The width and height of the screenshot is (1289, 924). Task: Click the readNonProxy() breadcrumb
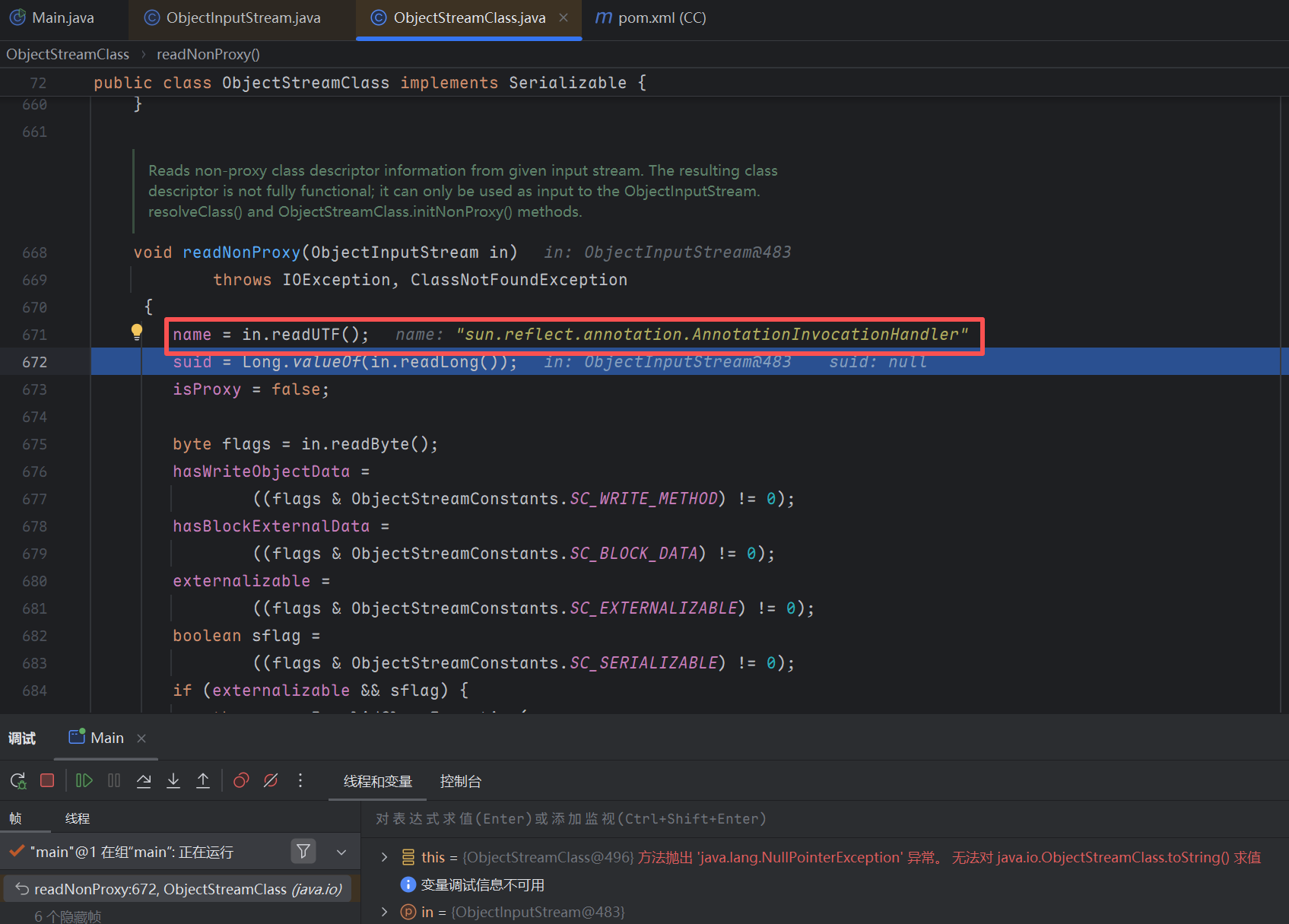pyautogui.click(x=208, y=54)
